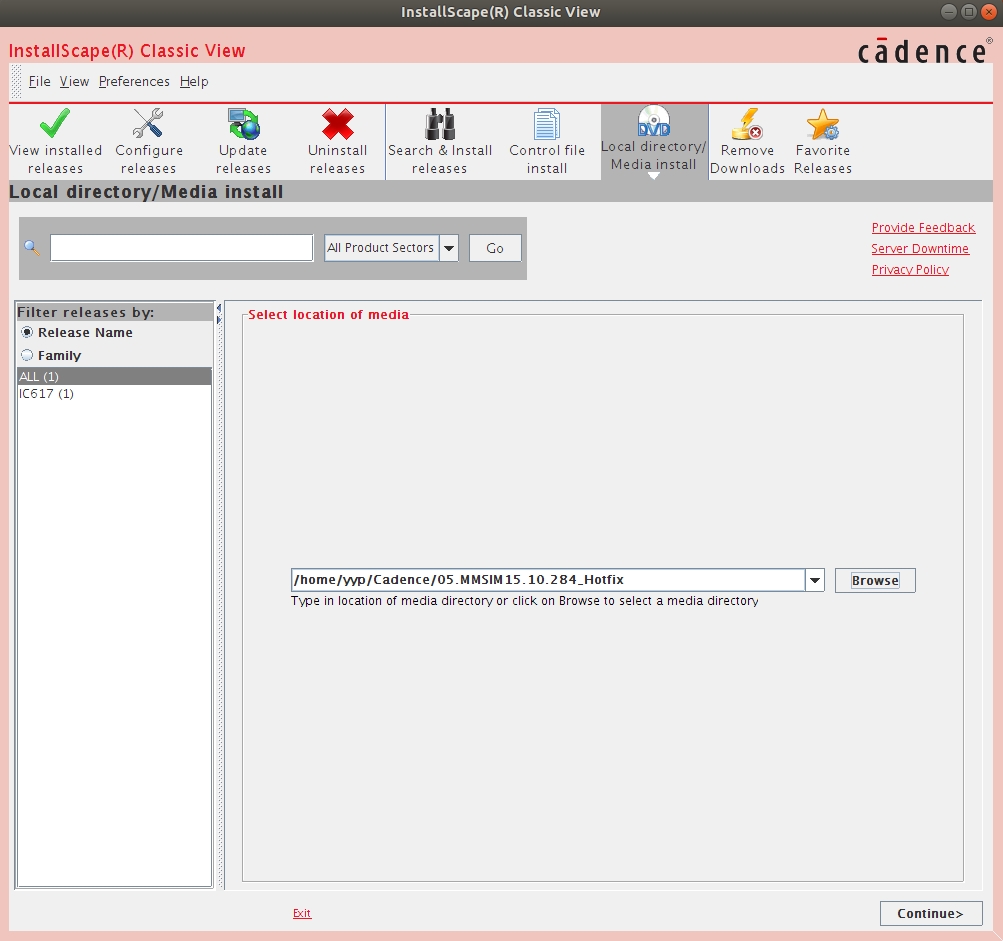Image resolution: width=1003 pixels, height=941 pixels.
Task: Collapse the filter panel with splitter arrow
Action: point(219,308)
